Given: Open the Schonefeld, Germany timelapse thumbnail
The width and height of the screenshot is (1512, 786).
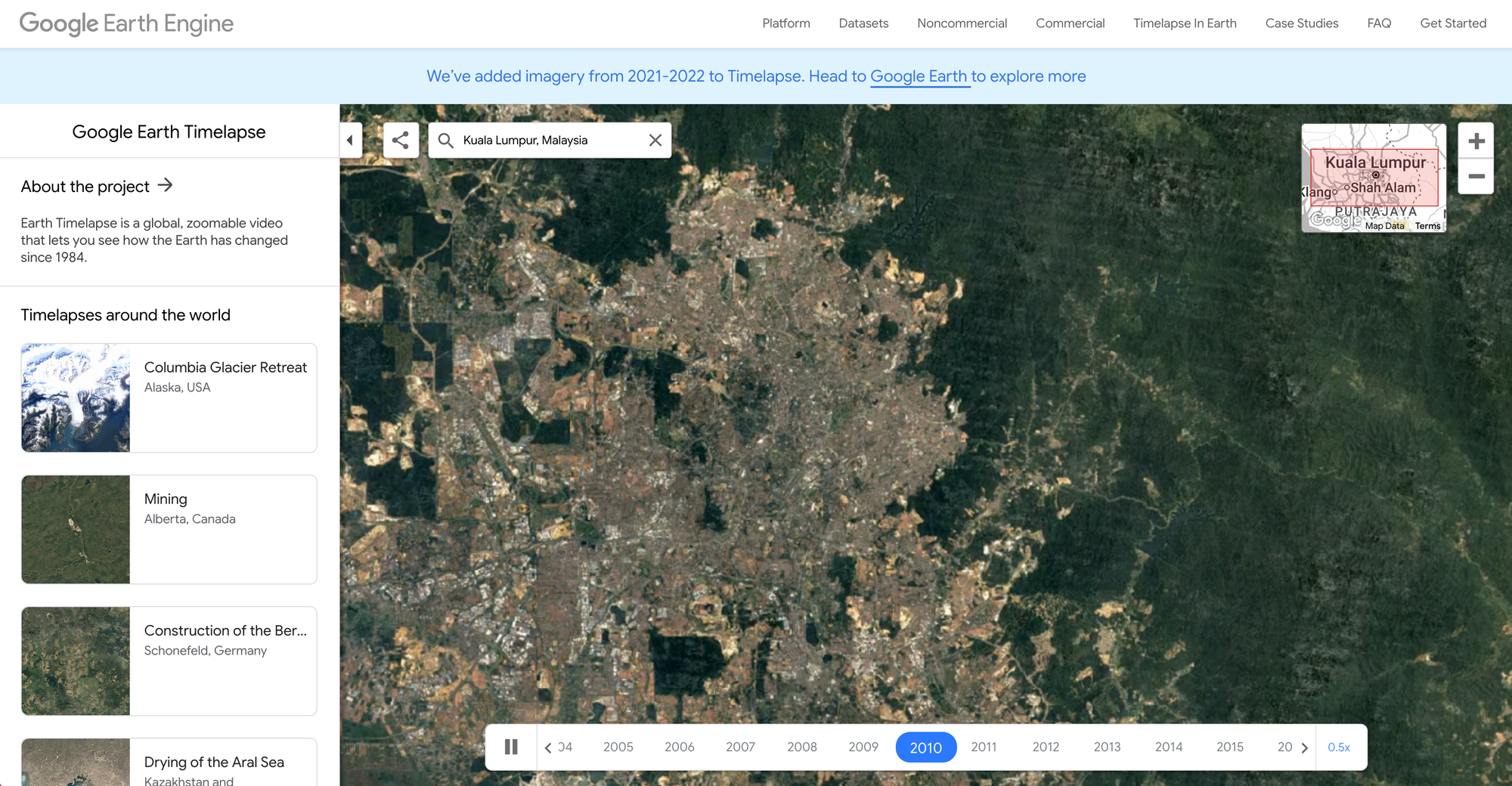Looking at the screenshot, I should pos(76,661).
